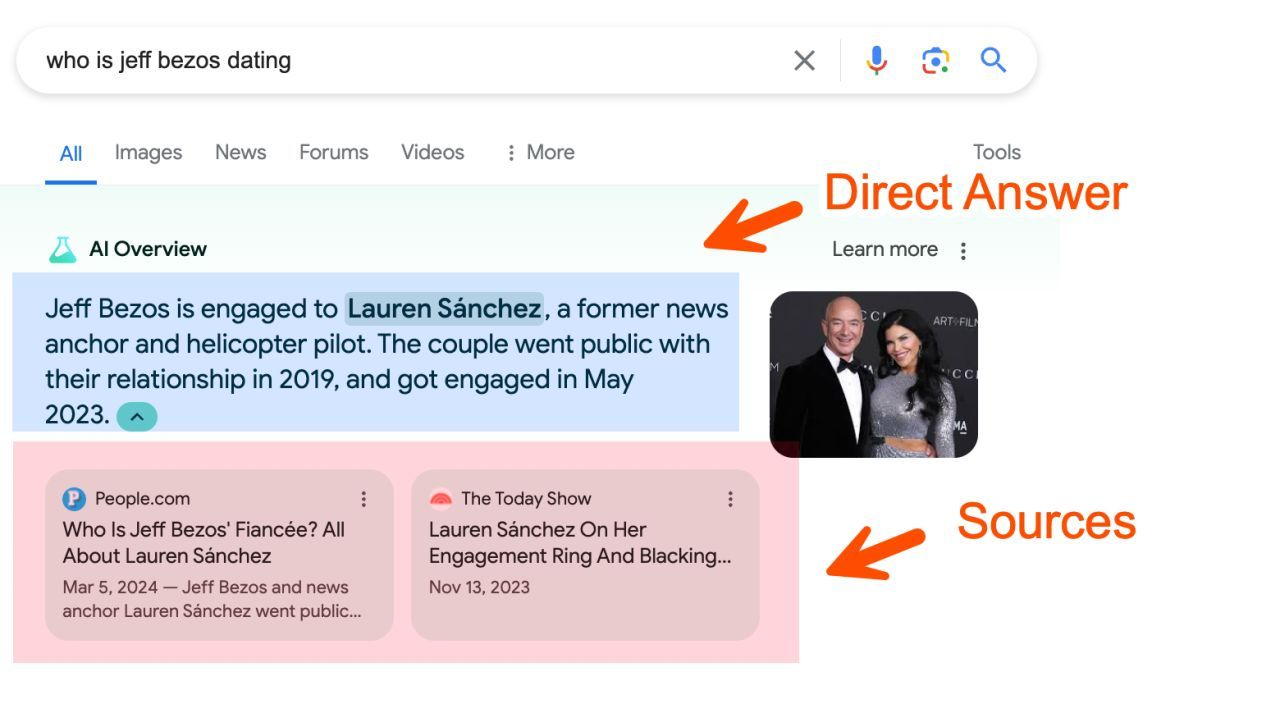Collapse the AI Overview answer chevron
This screenshot has height=704, width=1280.
(x=137, y=416)
